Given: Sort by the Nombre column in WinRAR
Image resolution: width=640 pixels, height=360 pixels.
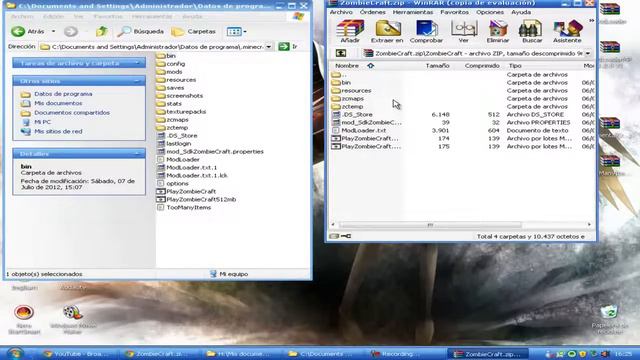Looking at the screenshot, I should pyautogui.click(x=347, y=66).
